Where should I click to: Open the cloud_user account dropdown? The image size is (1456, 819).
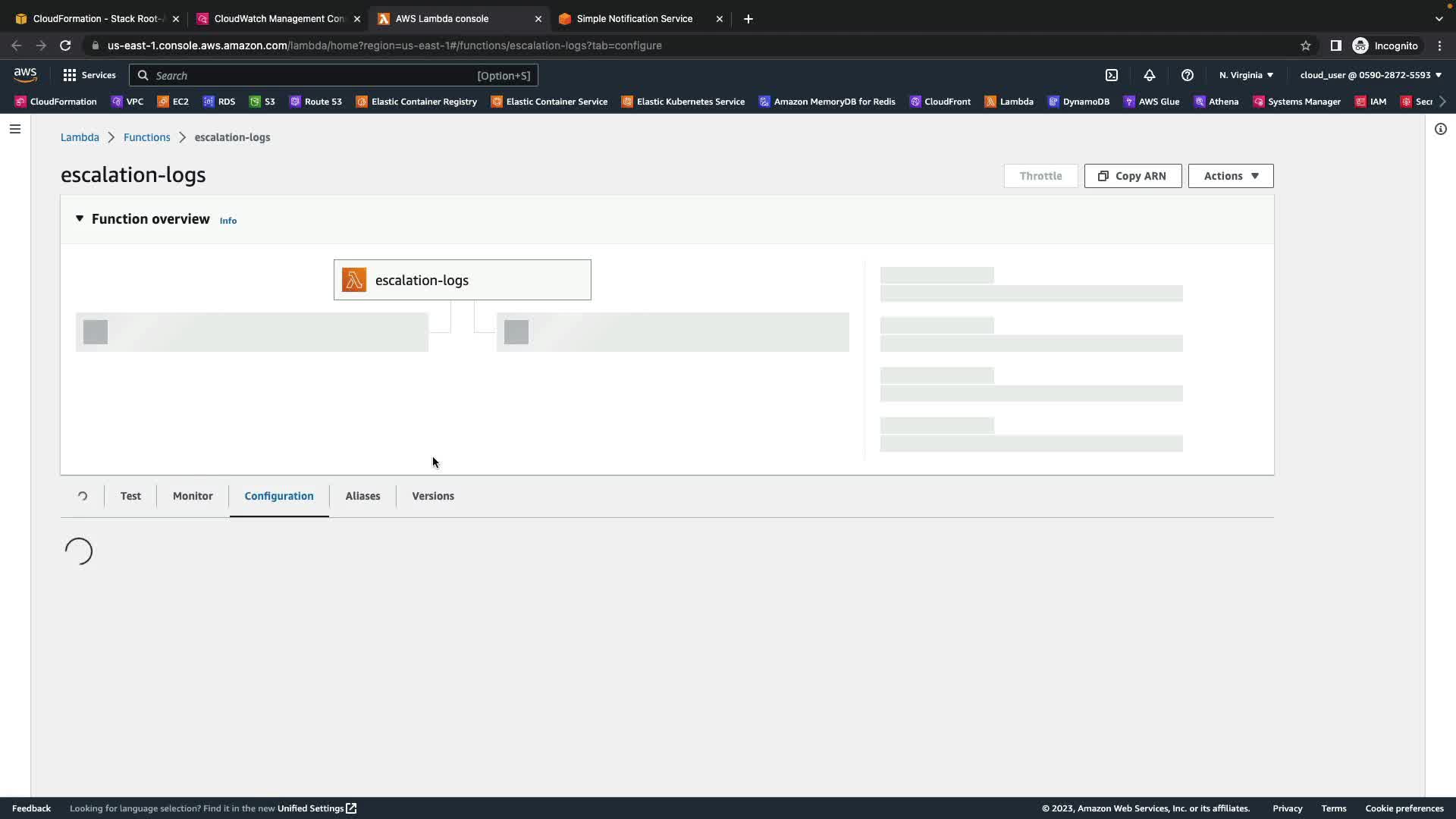pos(1370,75)
